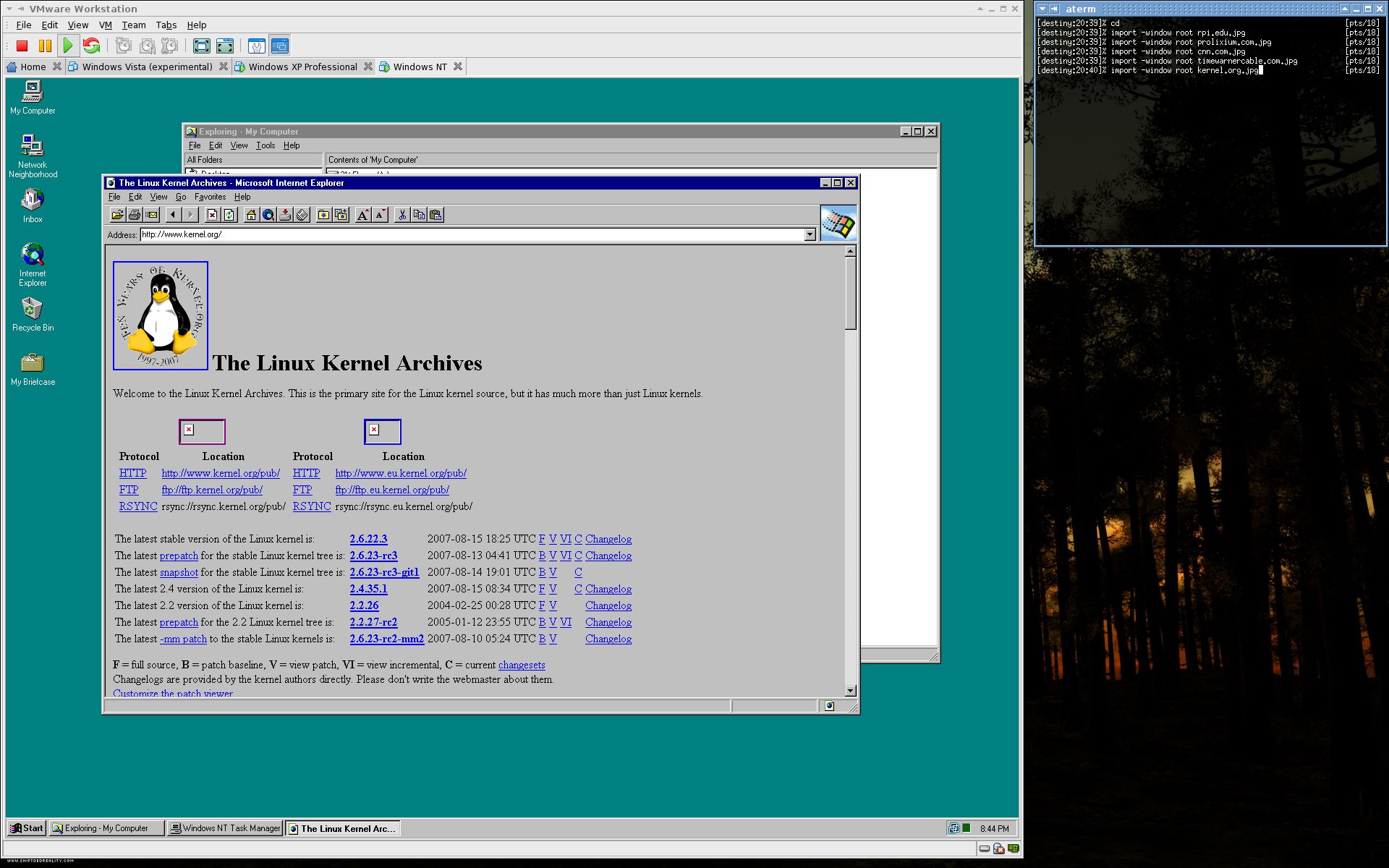The width and height of the screenshot is (1389, 868).
Task: Switch to Windows Vista (experimental) tab
Action: tap(147, 67)
